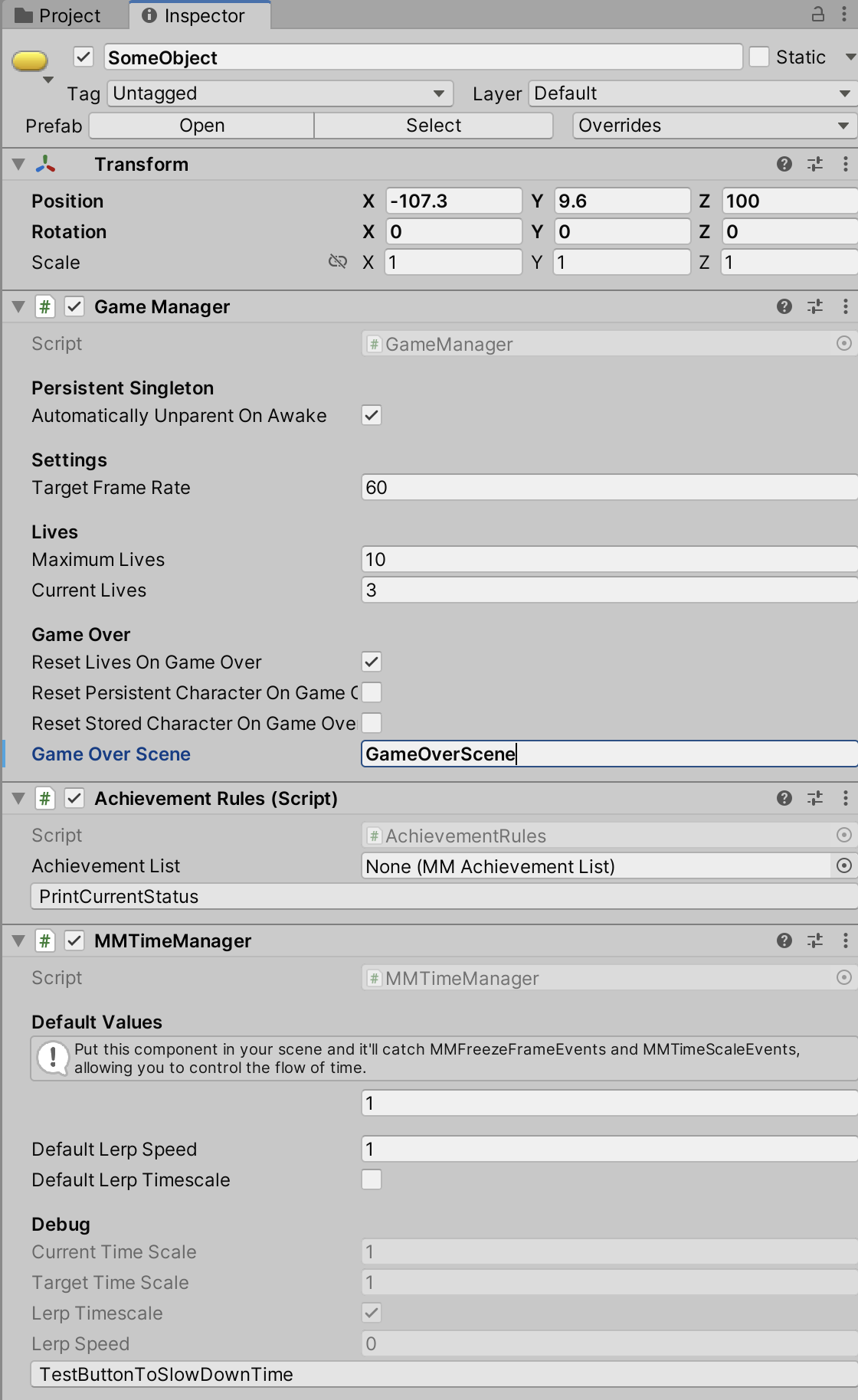
Task: Click the Game Manager script hash icon
Action: point(45,306)
